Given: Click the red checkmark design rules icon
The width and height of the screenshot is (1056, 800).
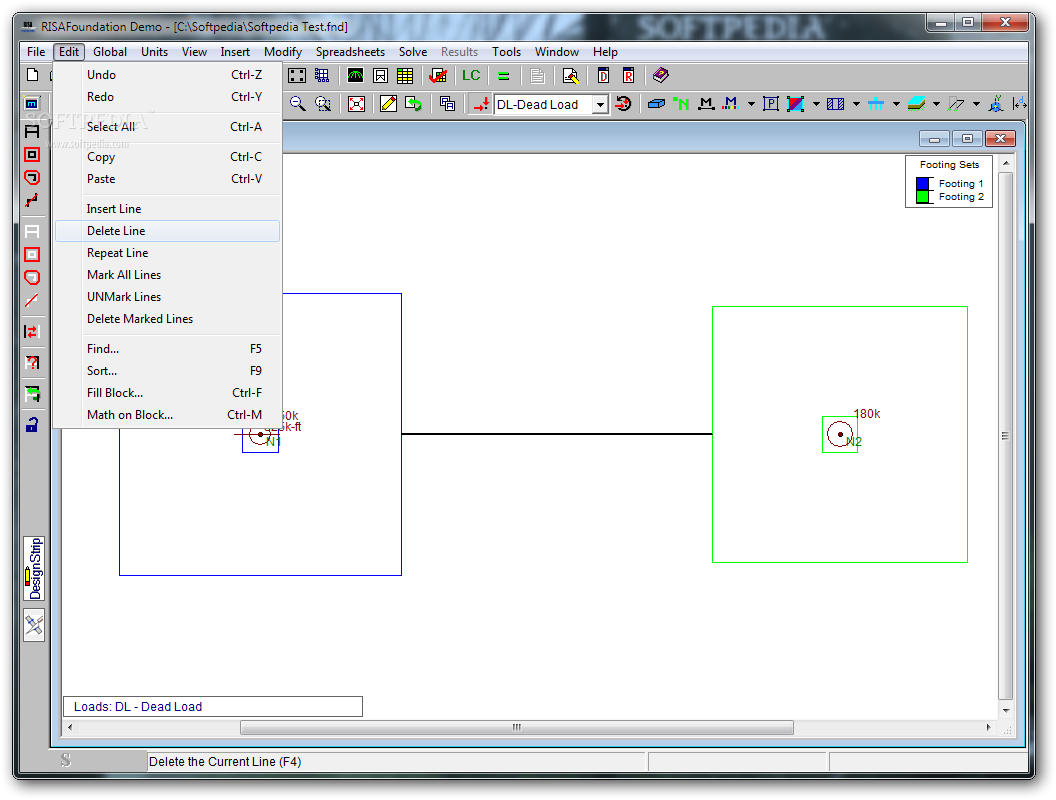Looking at the screenshot, I should click(438, 75).
